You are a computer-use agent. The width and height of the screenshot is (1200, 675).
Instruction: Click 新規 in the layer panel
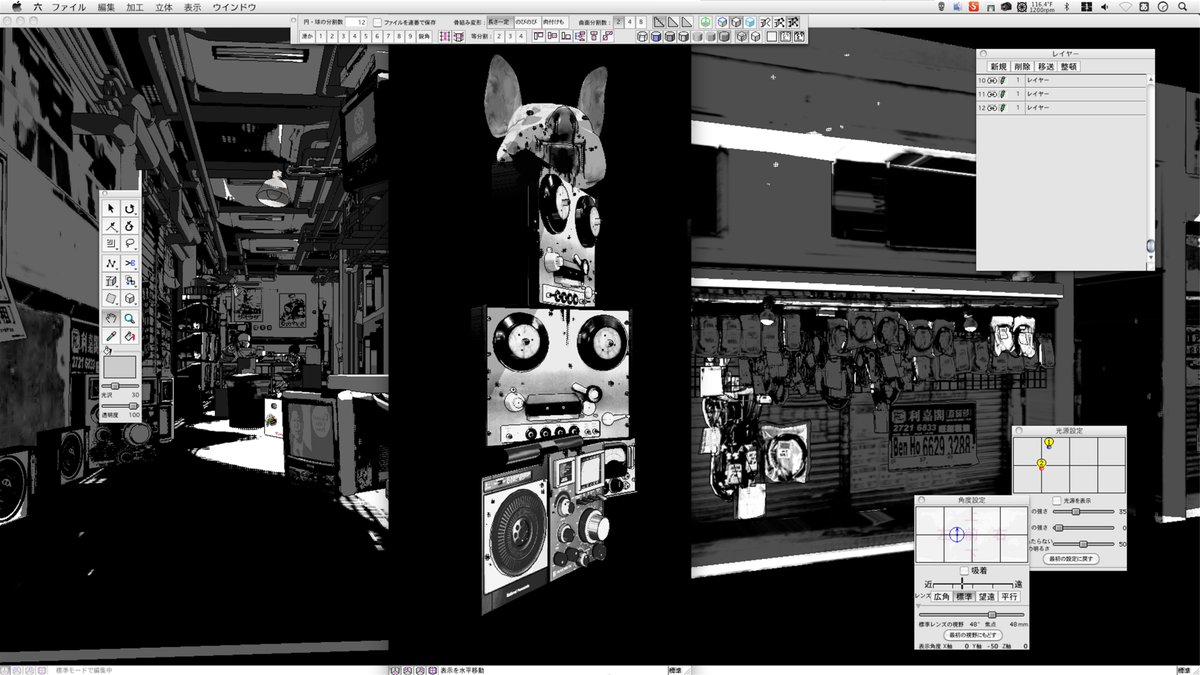pyautogui.click(x=999, y=66)
